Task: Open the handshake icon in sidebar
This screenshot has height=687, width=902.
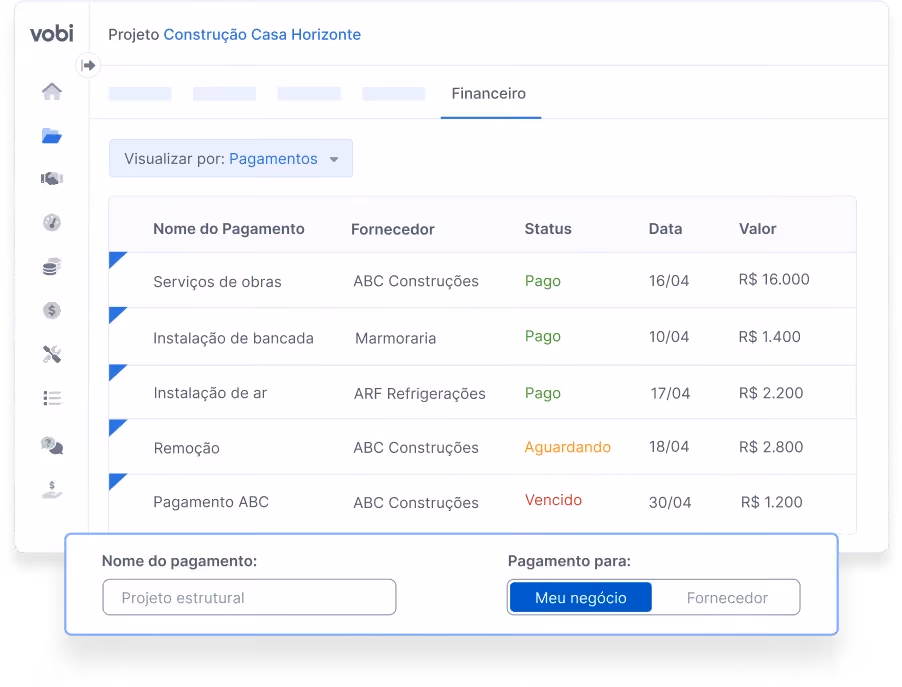Action: (x=52, y=179)
